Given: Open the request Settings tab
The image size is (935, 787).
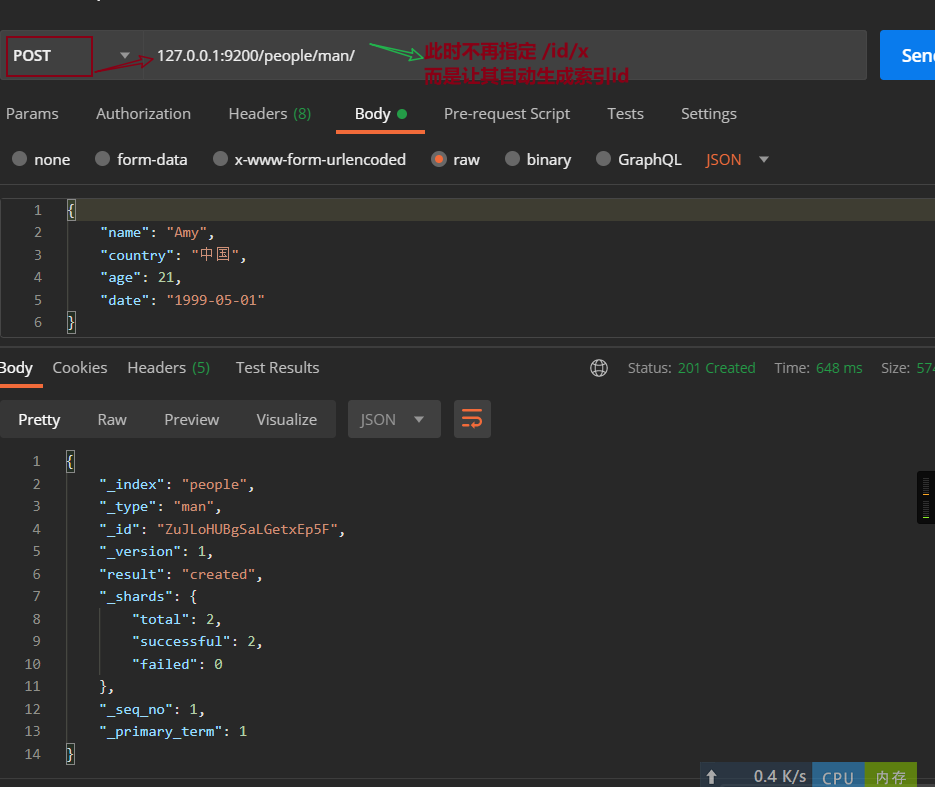Looking at the screenshot, I should pyautogui.click(x=708, y=114).
